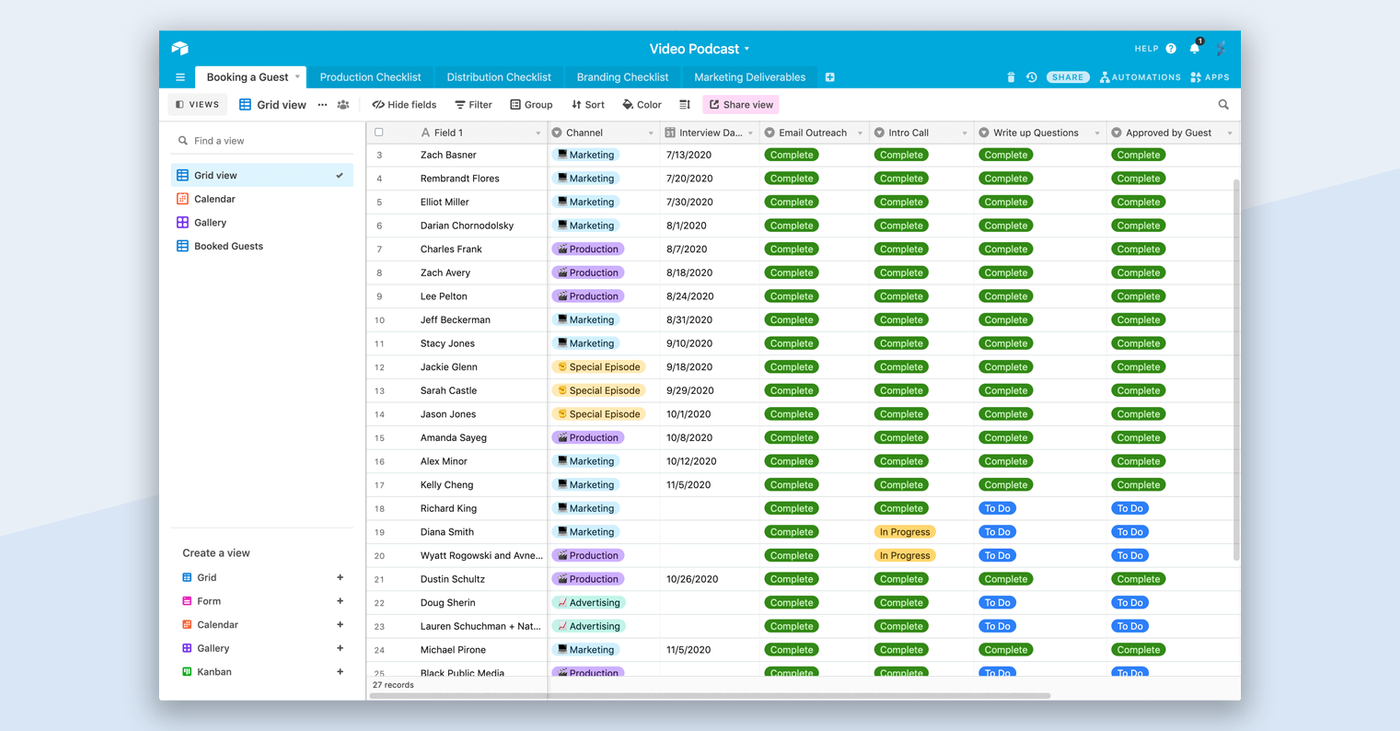
Task: Open the Help question mark icon
Action: pyautogui.click(x=1171, y=48)
